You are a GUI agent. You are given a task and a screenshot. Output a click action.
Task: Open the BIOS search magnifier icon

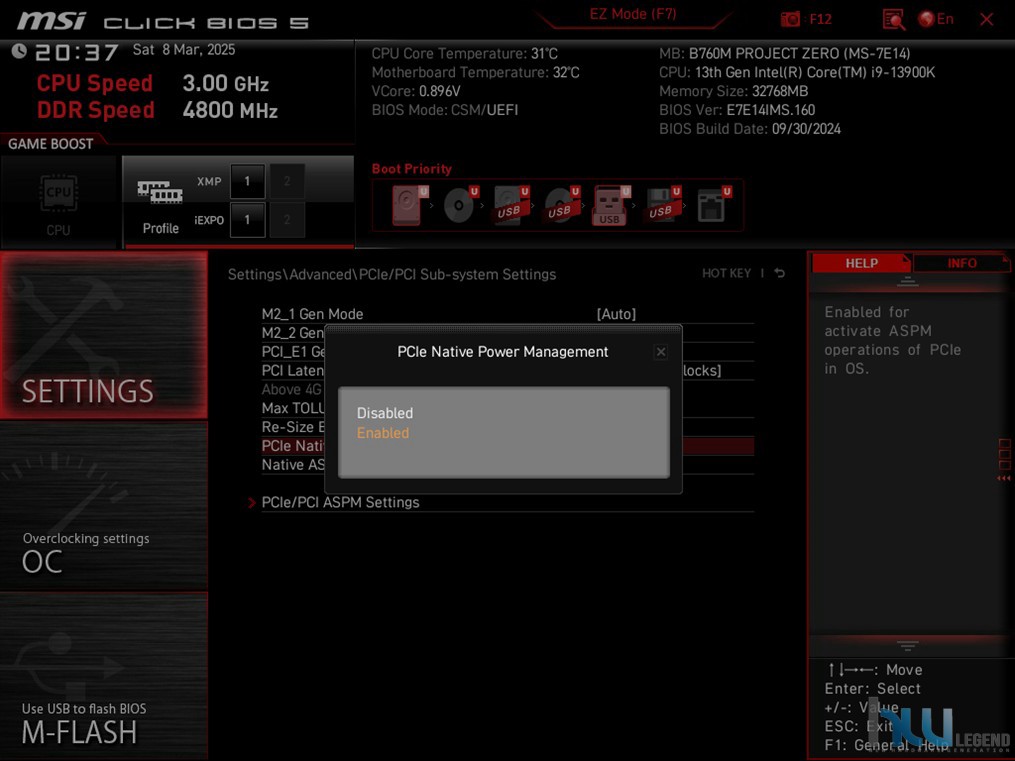click(894, 19)
